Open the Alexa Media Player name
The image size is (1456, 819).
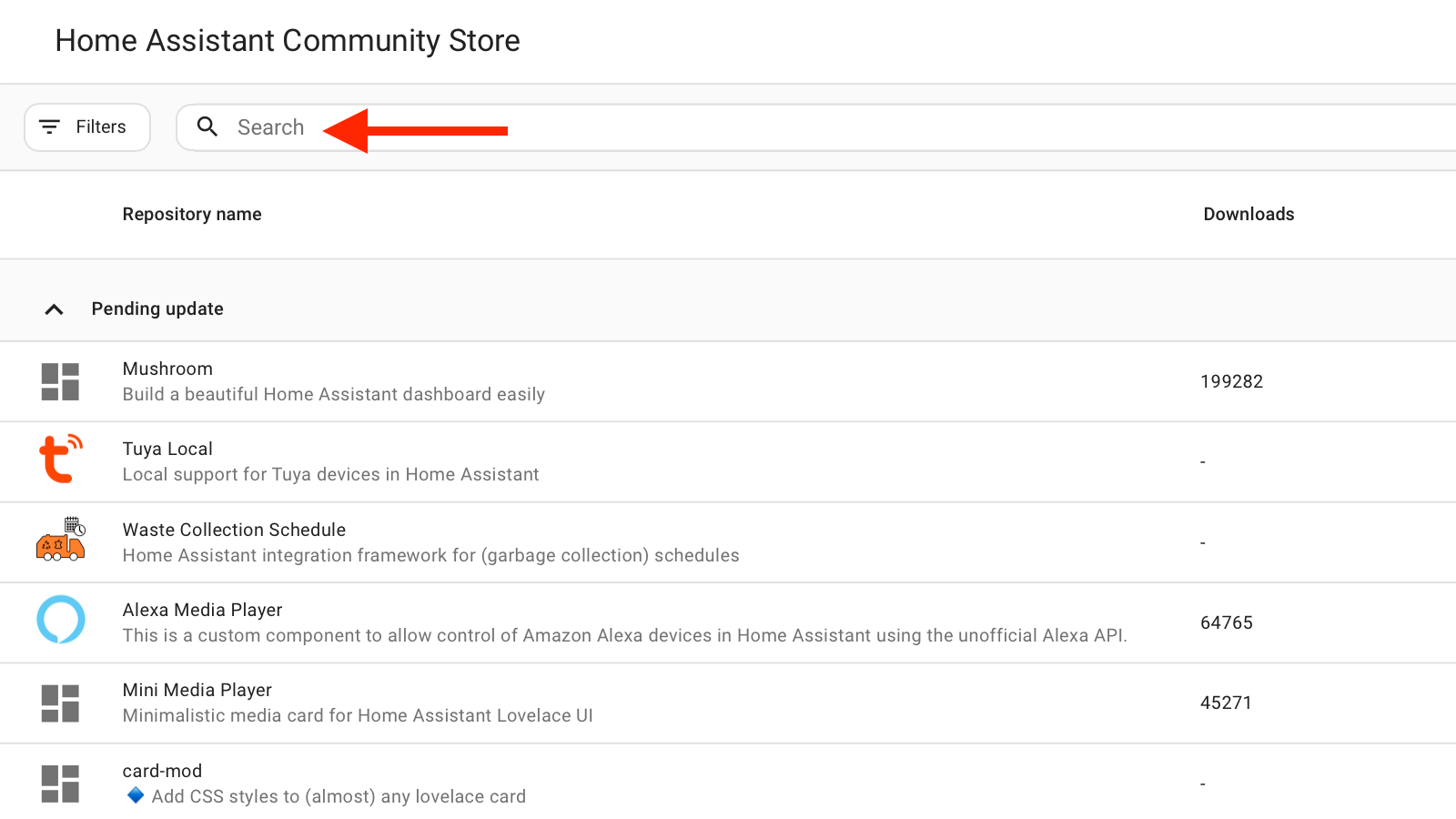[x=202, y=610]
